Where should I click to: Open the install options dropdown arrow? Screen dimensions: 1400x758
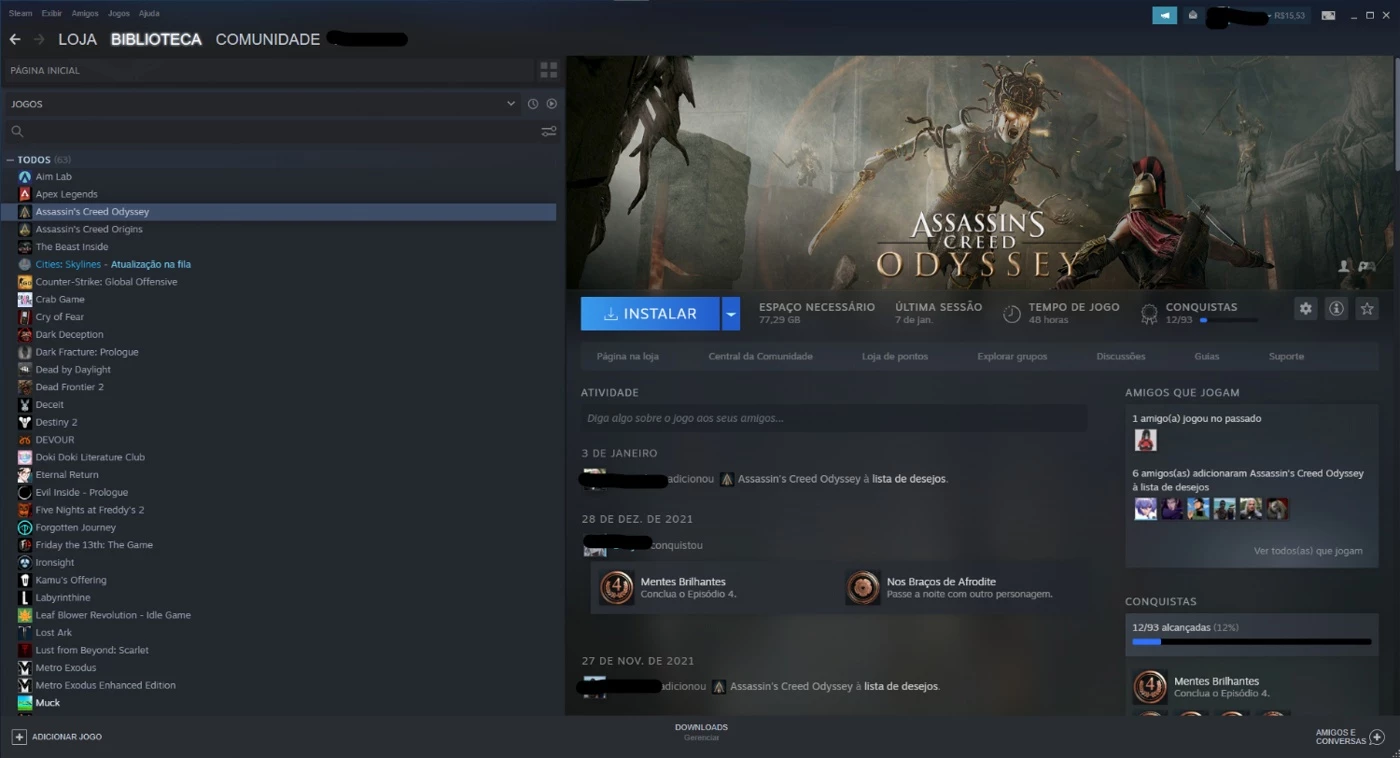coord(731,314)
